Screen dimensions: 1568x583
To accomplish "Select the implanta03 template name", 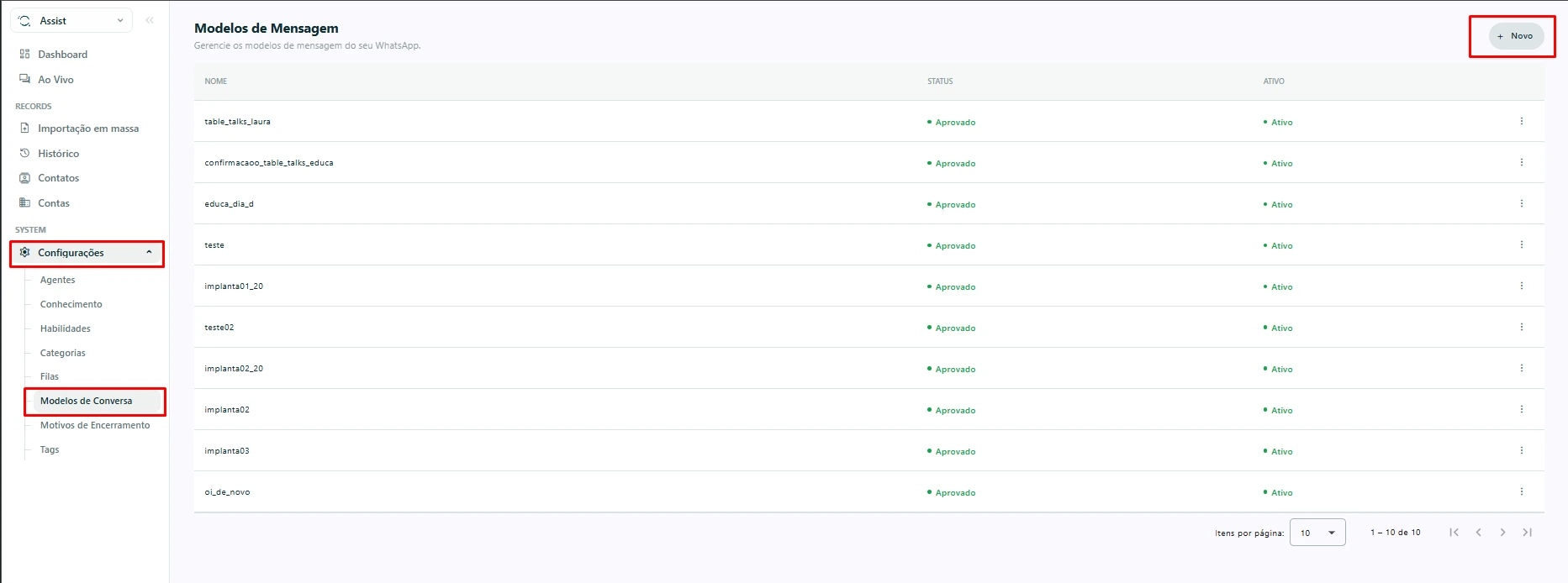I will tap(227, 451).
